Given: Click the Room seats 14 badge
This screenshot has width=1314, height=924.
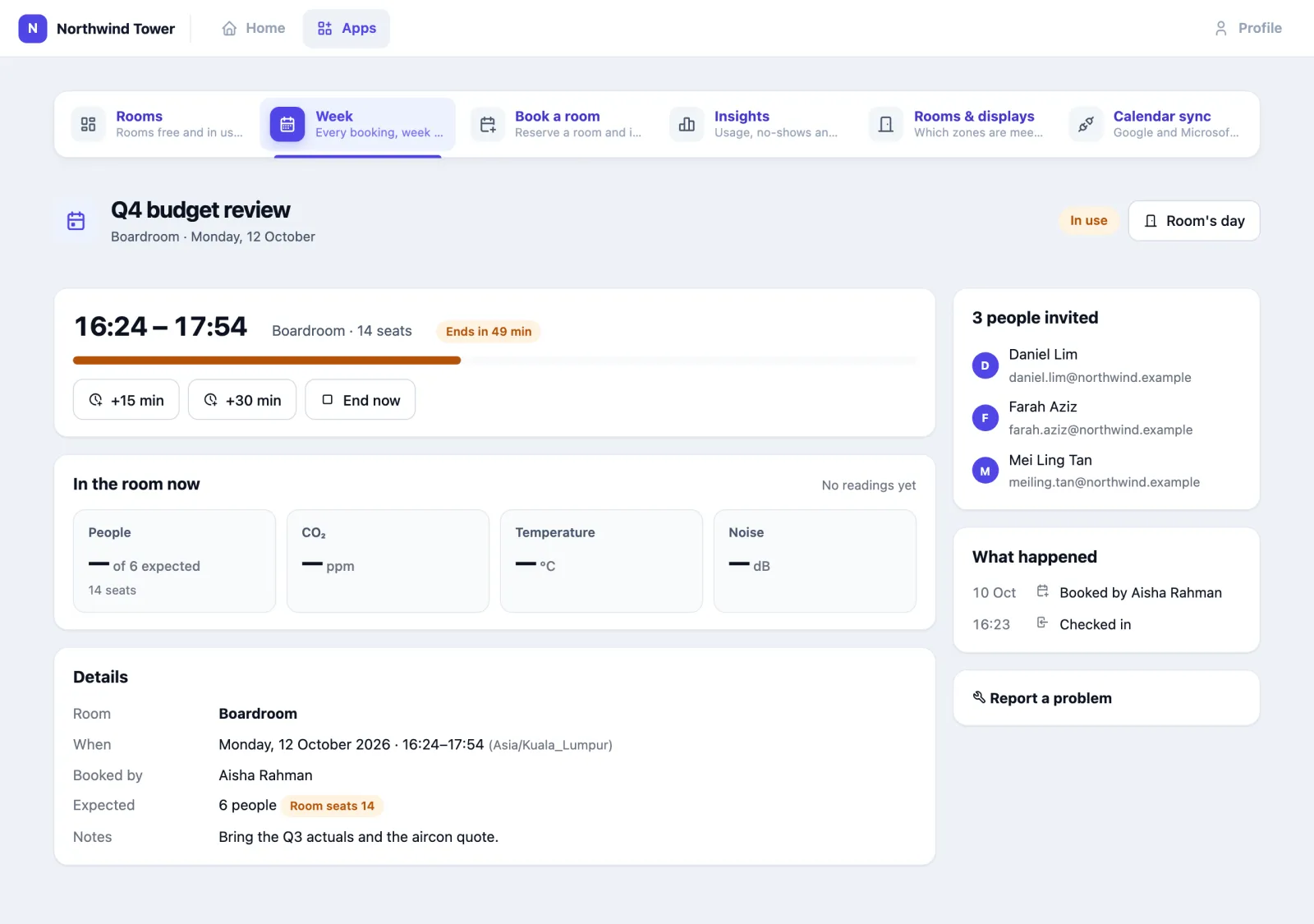Looking at the screenshot, I should pyautogui.click(x=332, y=806).
